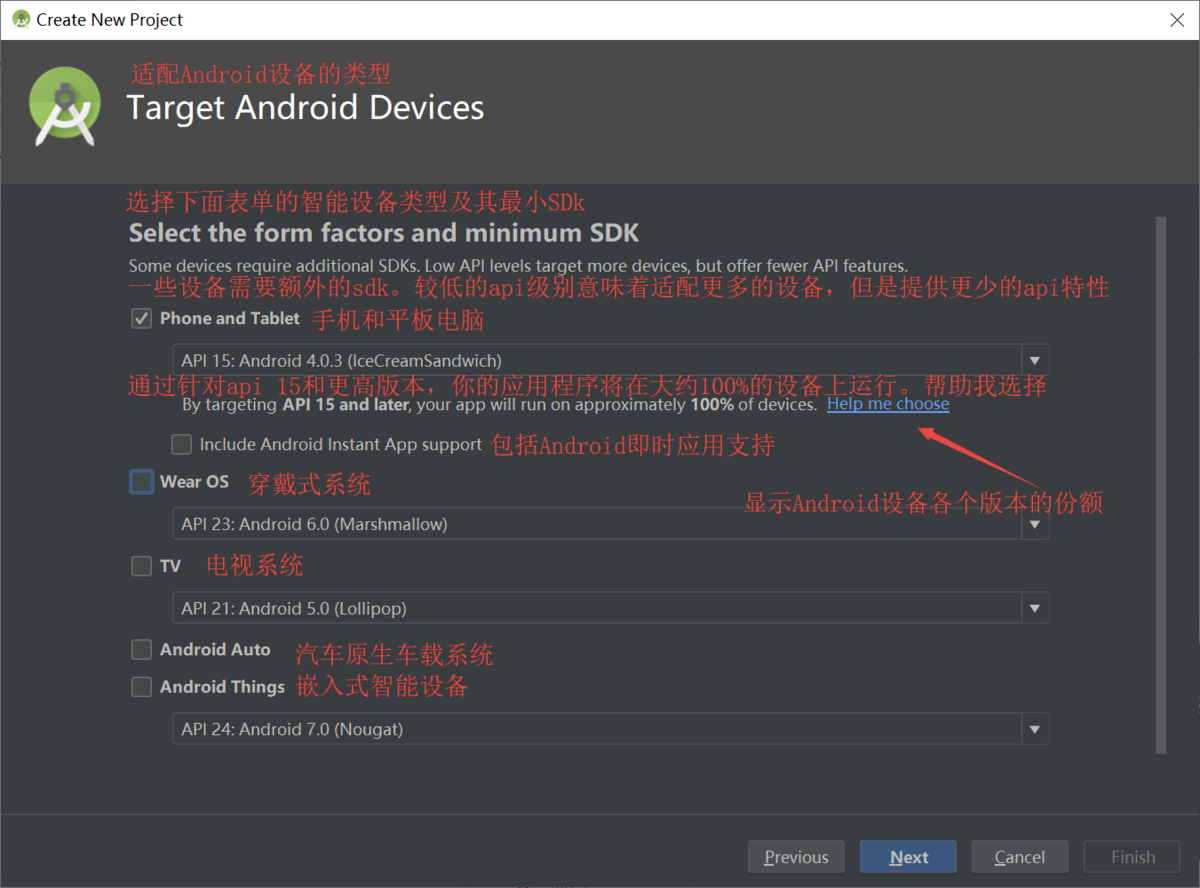Image resolution: width=1200 pixels, height=888 pixels.
Task: Check the Wear OS checkbox
Action: tap(140, 481)
